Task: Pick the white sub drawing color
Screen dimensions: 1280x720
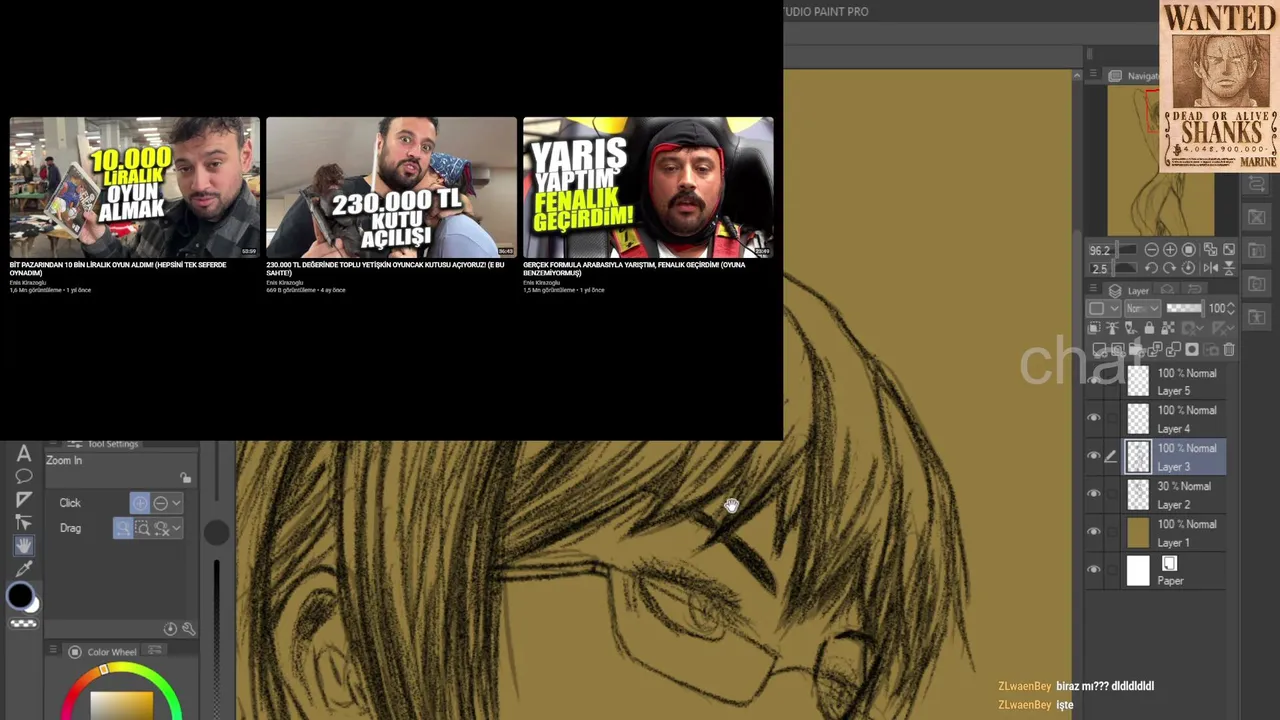Action: [33, 604]
